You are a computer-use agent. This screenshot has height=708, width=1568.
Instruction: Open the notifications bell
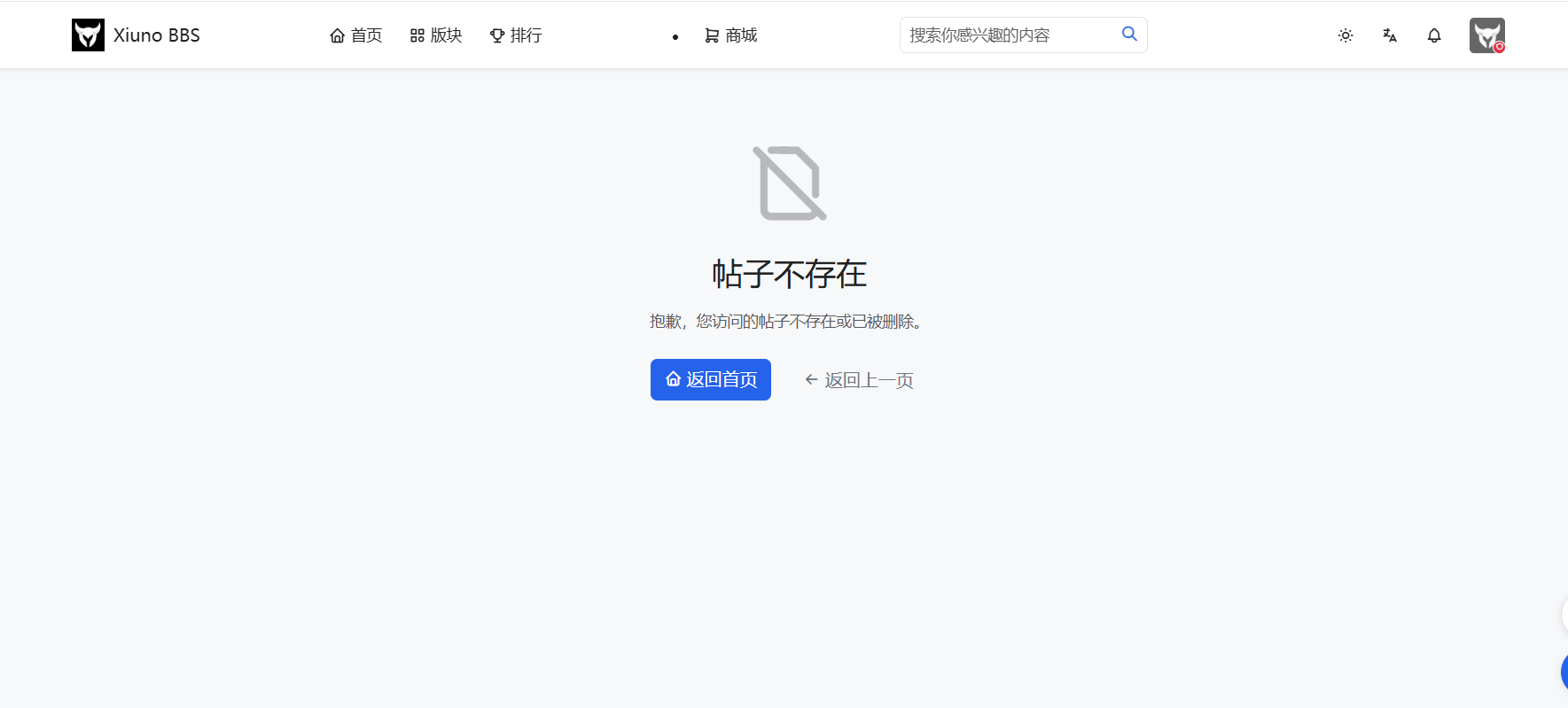tap(1434, 35)
